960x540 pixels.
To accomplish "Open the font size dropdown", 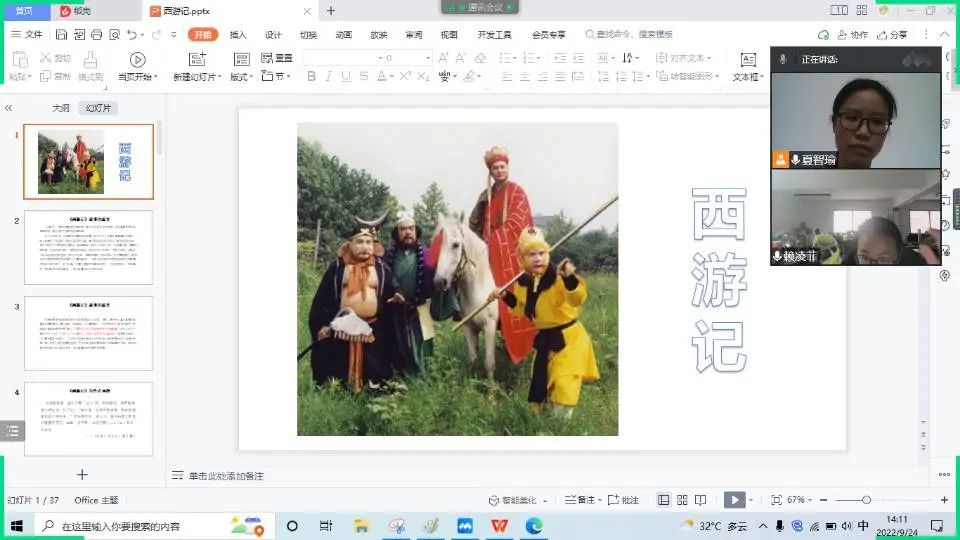I will point(428,58).
